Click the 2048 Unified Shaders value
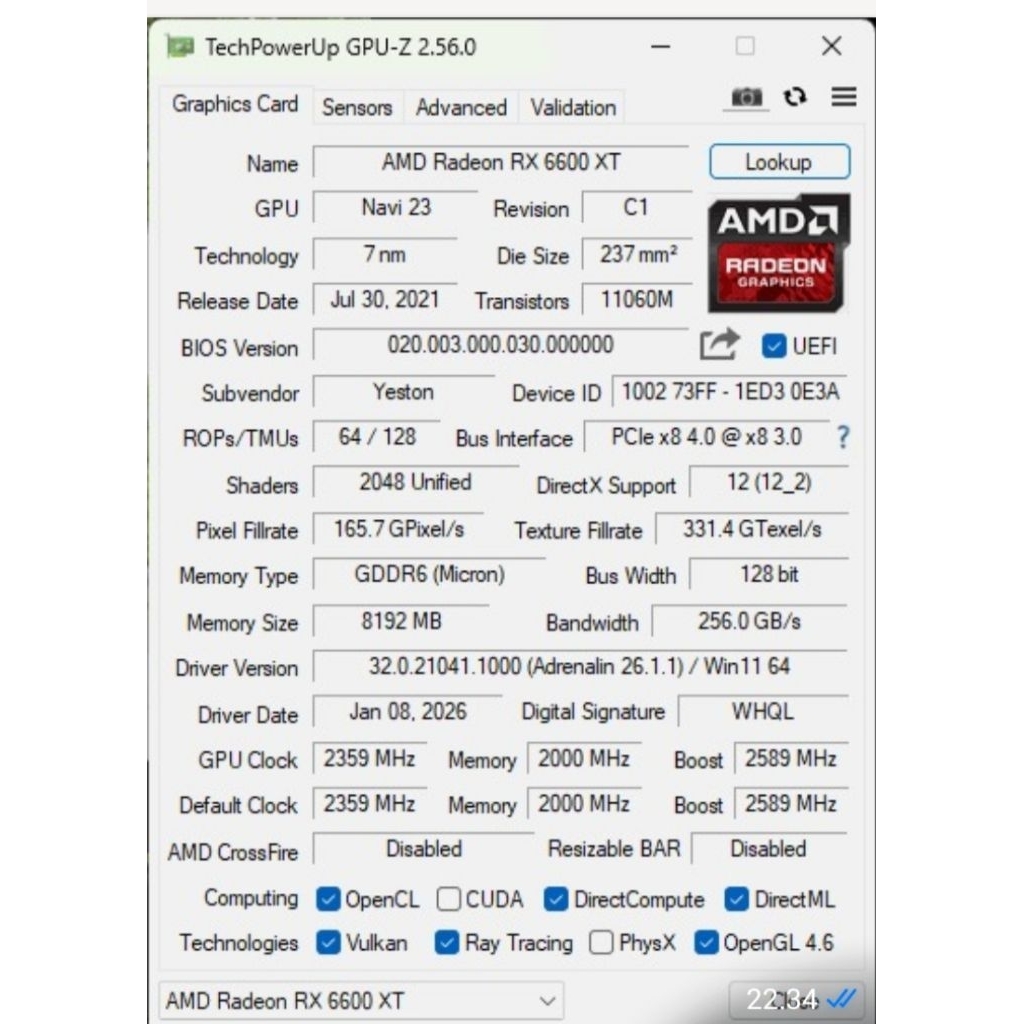The image size is (1024, 1024). (x=415, y=482)
